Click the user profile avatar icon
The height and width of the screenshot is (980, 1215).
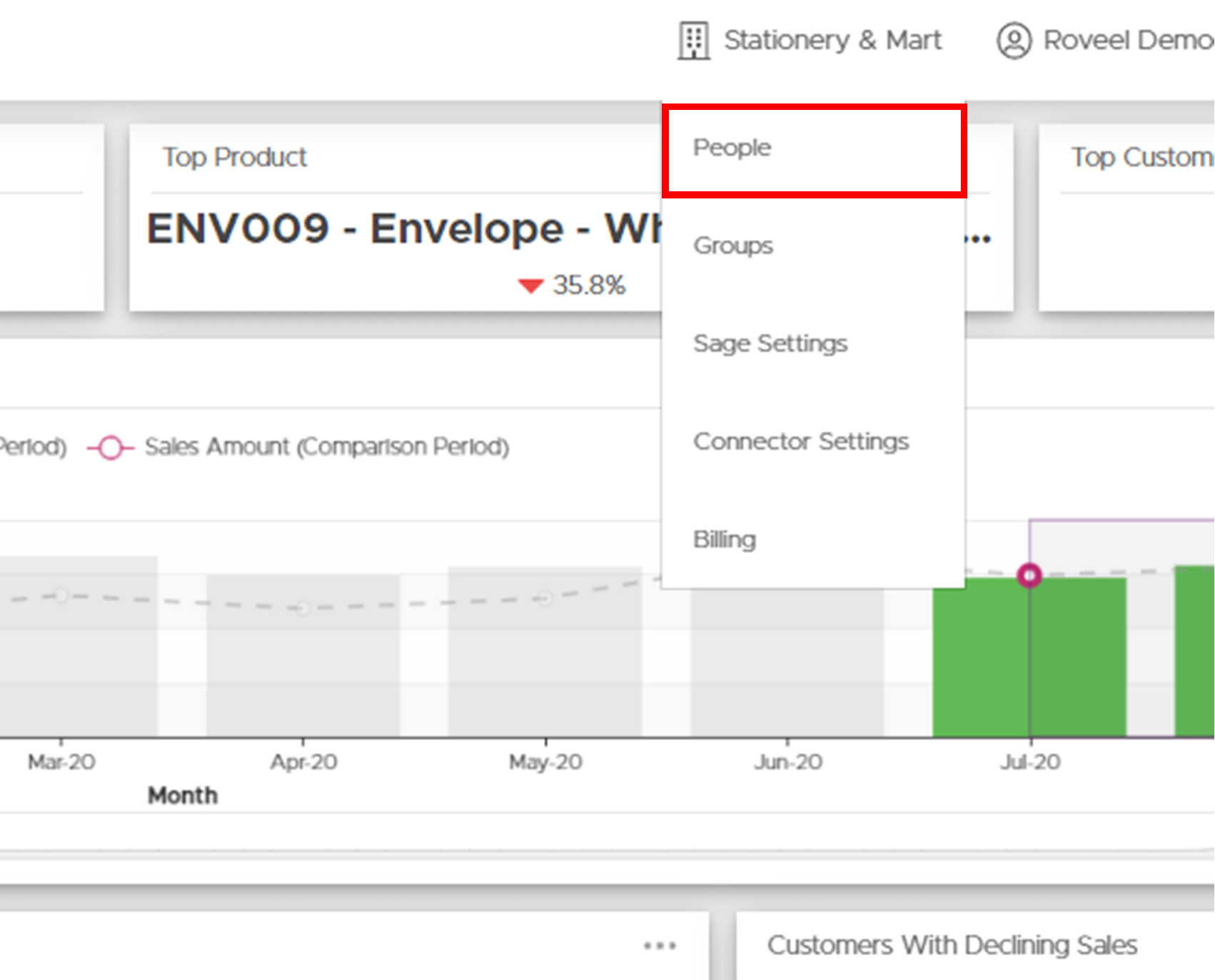(x=1014, y=41)
